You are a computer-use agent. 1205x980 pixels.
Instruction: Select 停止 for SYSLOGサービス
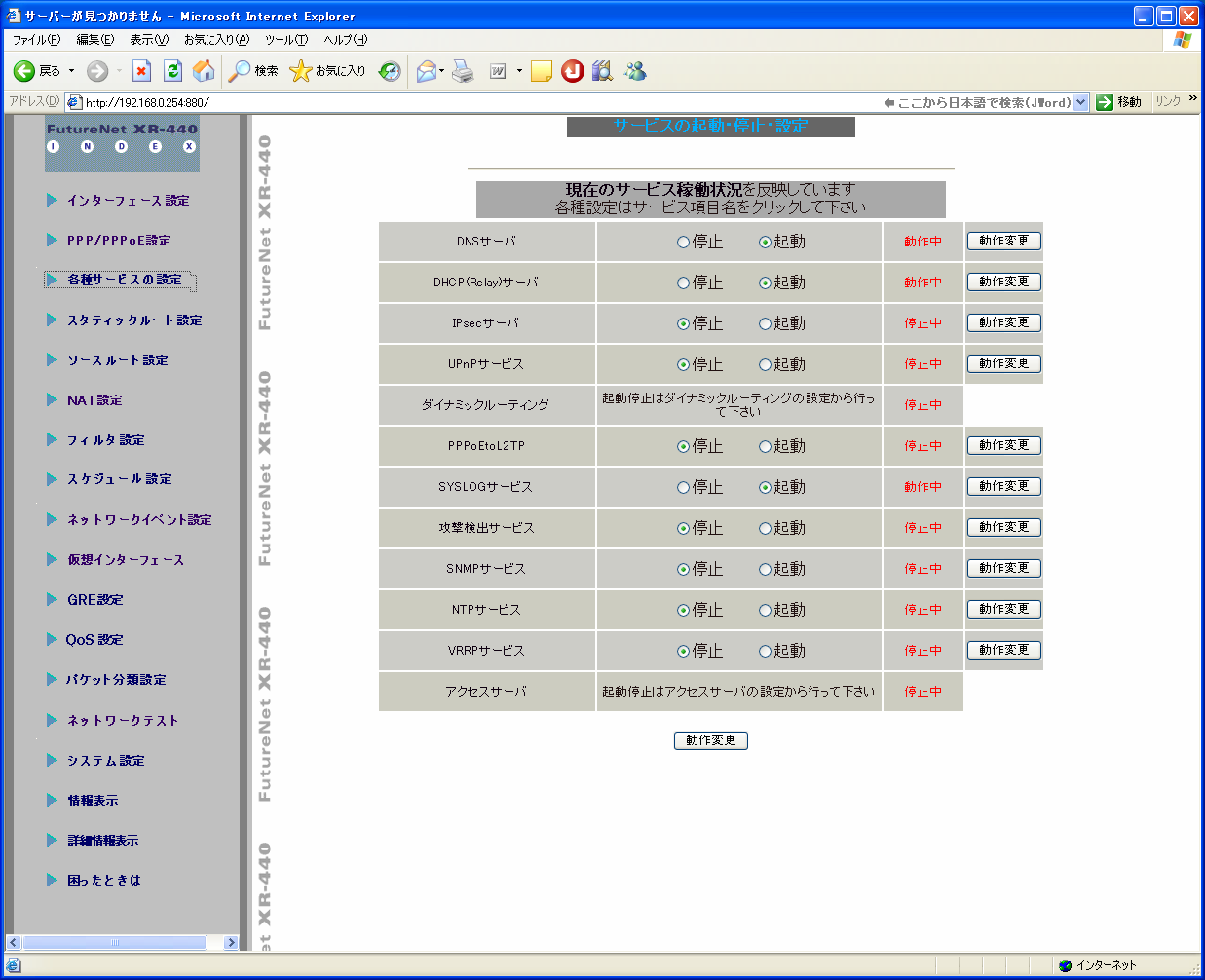(683, 487)
